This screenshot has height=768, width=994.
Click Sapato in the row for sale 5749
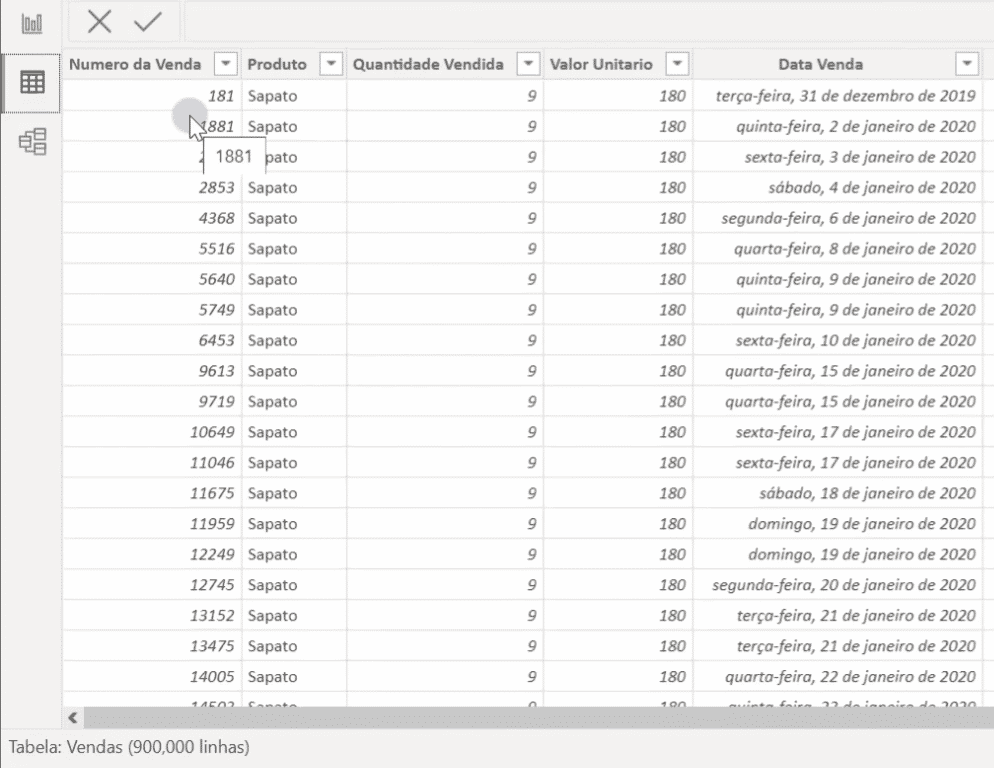(273, 310)
